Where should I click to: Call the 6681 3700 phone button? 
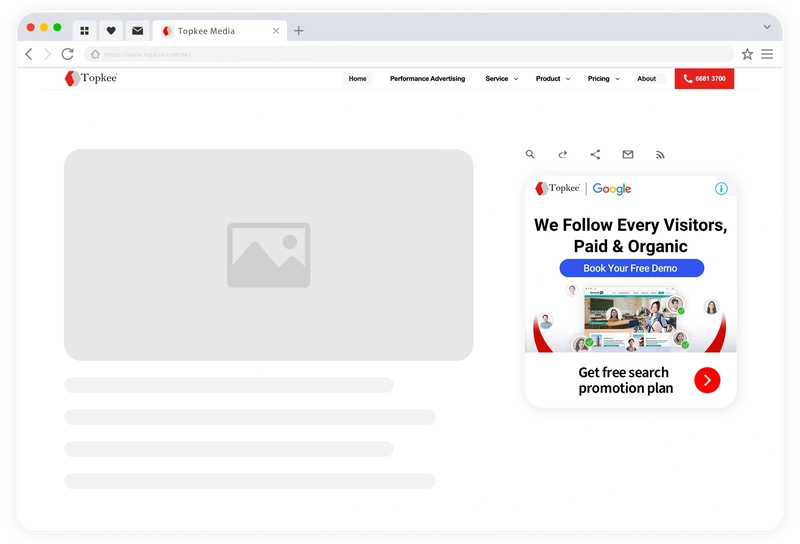tap(704, 79)
